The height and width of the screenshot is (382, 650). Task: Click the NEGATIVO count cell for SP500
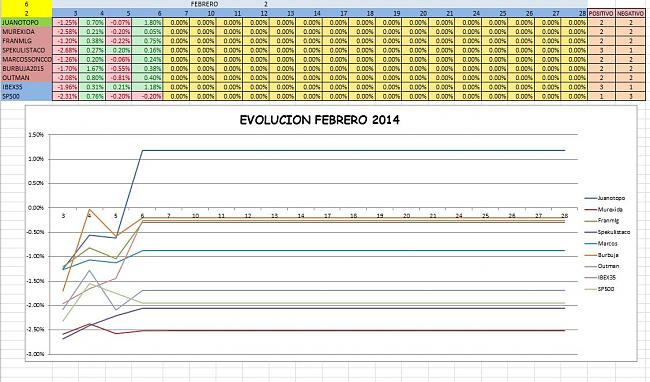click(x=631, y=96)
